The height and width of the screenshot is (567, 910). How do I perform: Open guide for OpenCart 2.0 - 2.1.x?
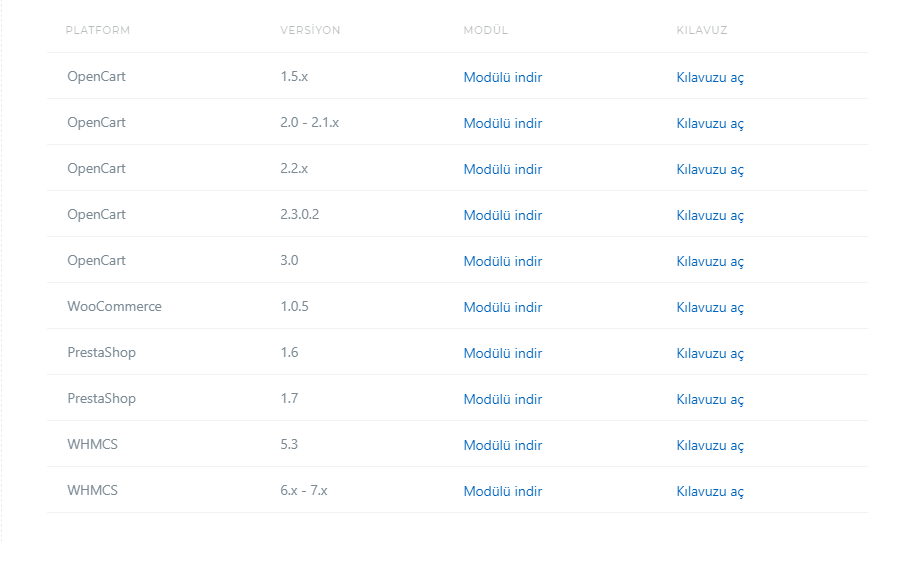point(710,124)
